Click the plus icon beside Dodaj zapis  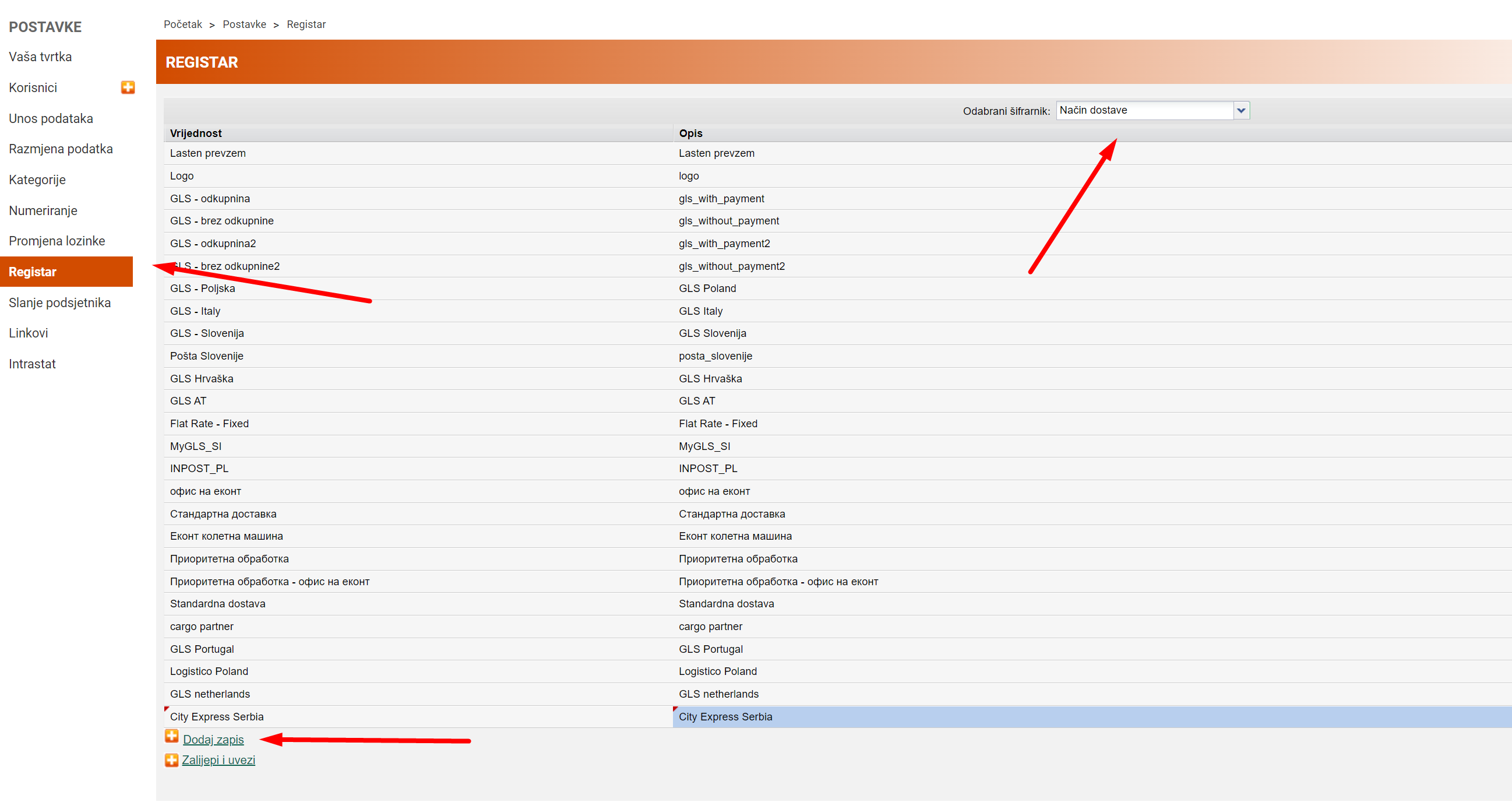point(171,736)
